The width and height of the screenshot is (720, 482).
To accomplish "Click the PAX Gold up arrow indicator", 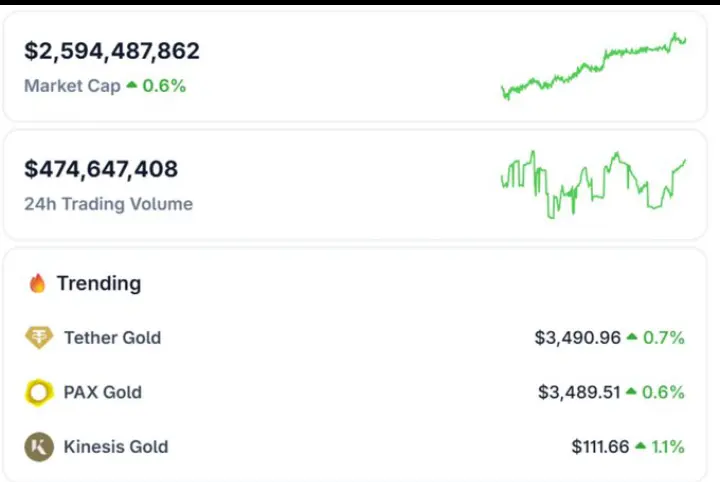I will pos(632,393).
